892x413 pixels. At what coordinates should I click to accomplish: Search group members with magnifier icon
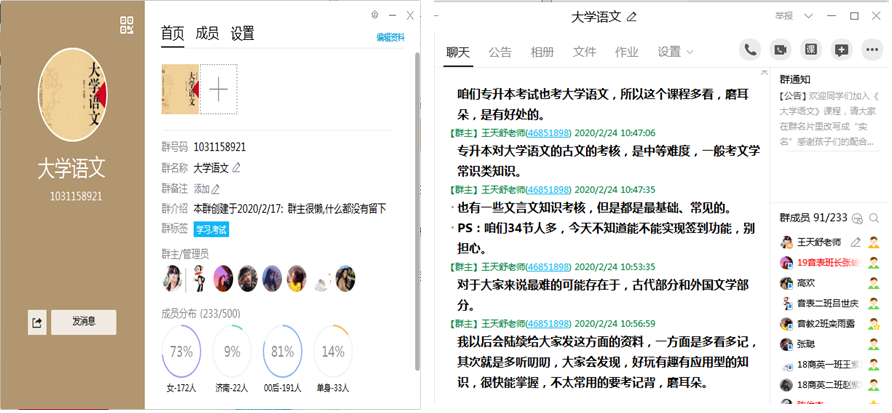pos(873,218)
